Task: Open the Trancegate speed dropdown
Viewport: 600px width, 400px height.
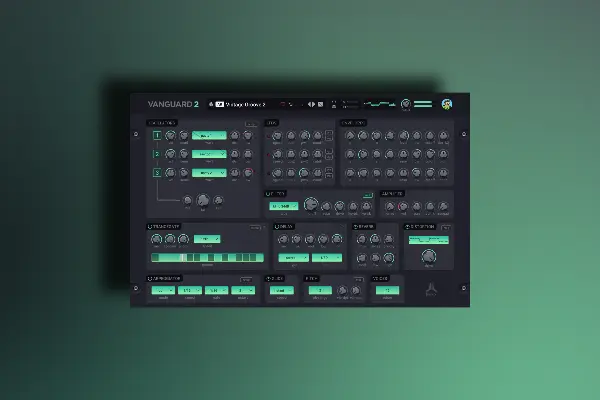Action: [x=207, y=239]
